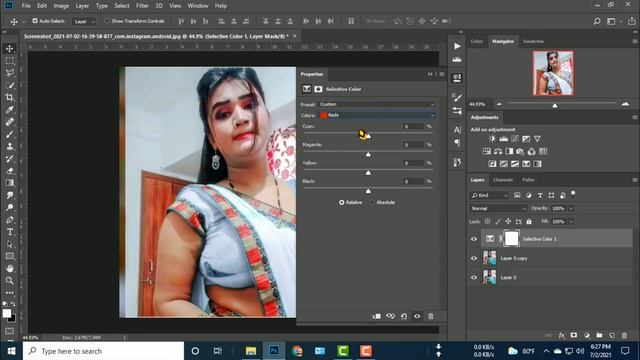Viewport: 640px width, 360px height.
Task: Switch to the Channels tab
Action: point(502,180)
